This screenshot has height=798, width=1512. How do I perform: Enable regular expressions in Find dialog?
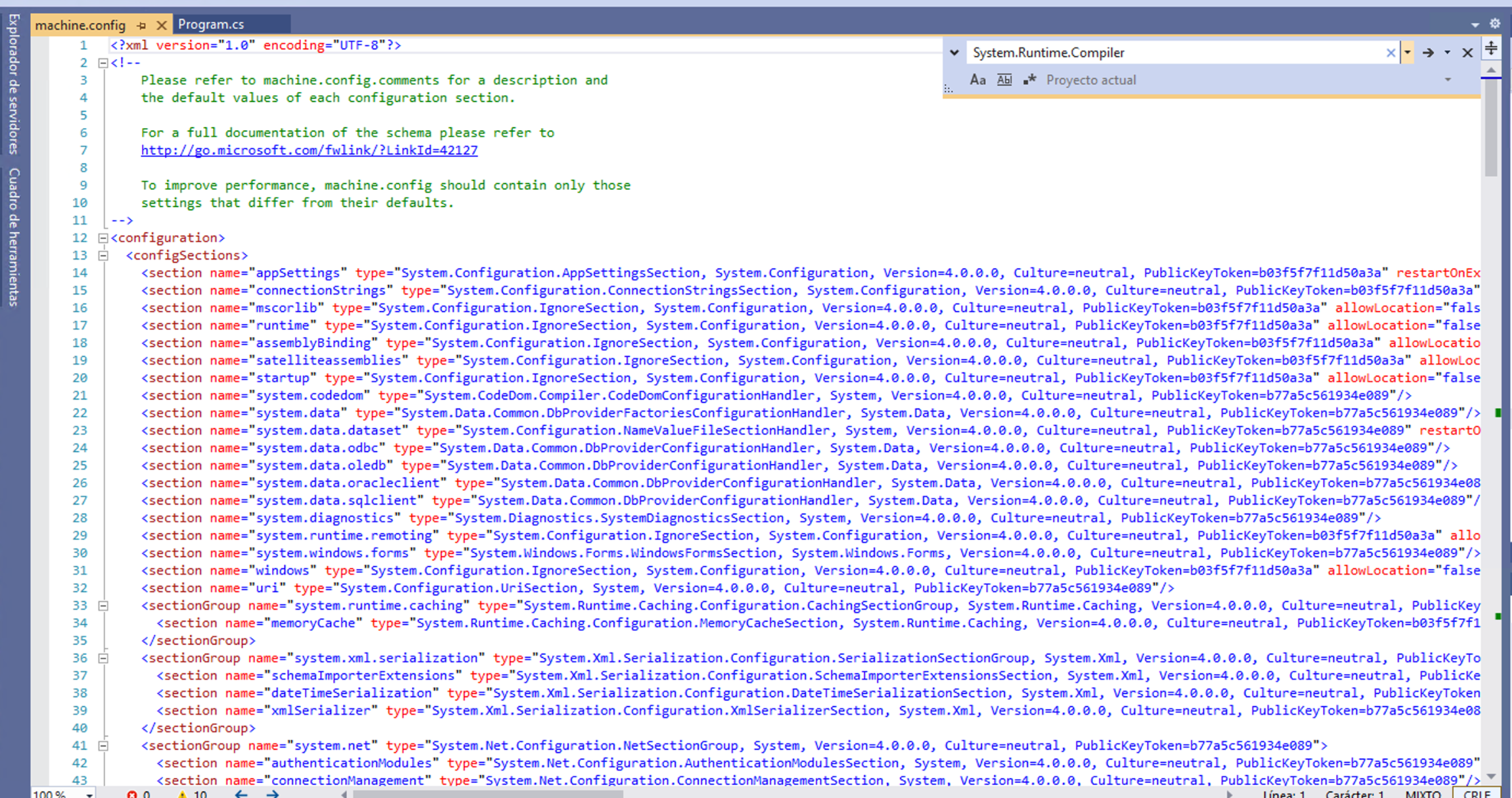click(x=1029, y=80)
